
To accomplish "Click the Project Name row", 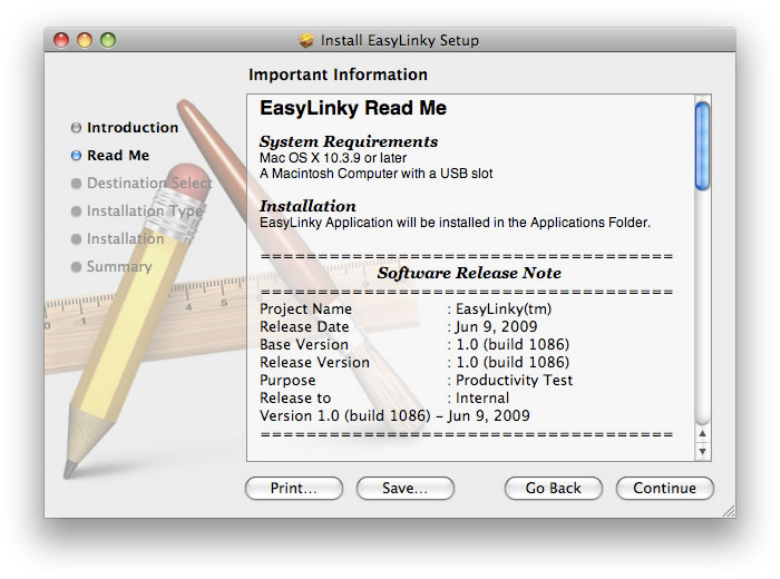I will tap(405, 309).
